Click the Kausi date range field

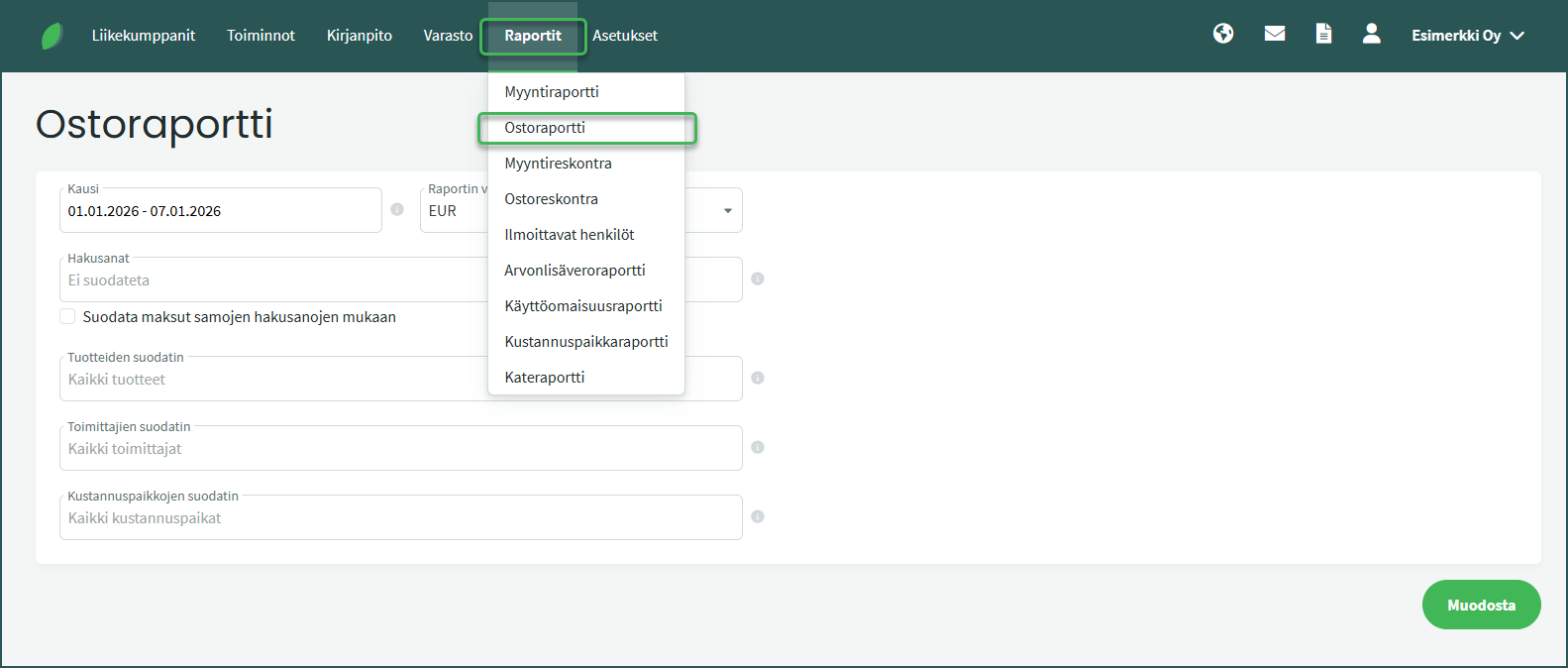(x=220, y=211)
